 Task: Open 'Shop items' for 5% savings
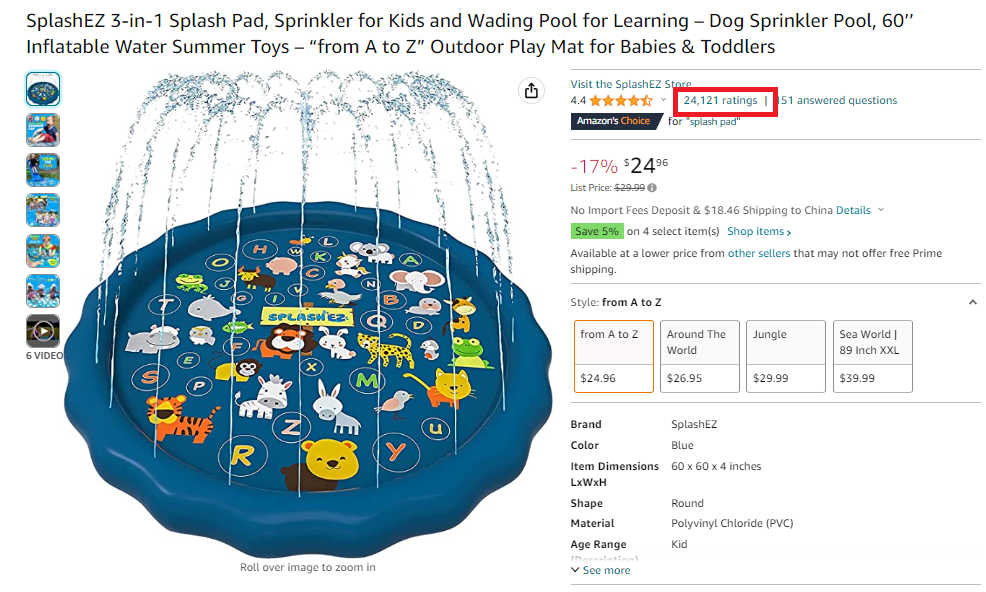click(758, 231)
